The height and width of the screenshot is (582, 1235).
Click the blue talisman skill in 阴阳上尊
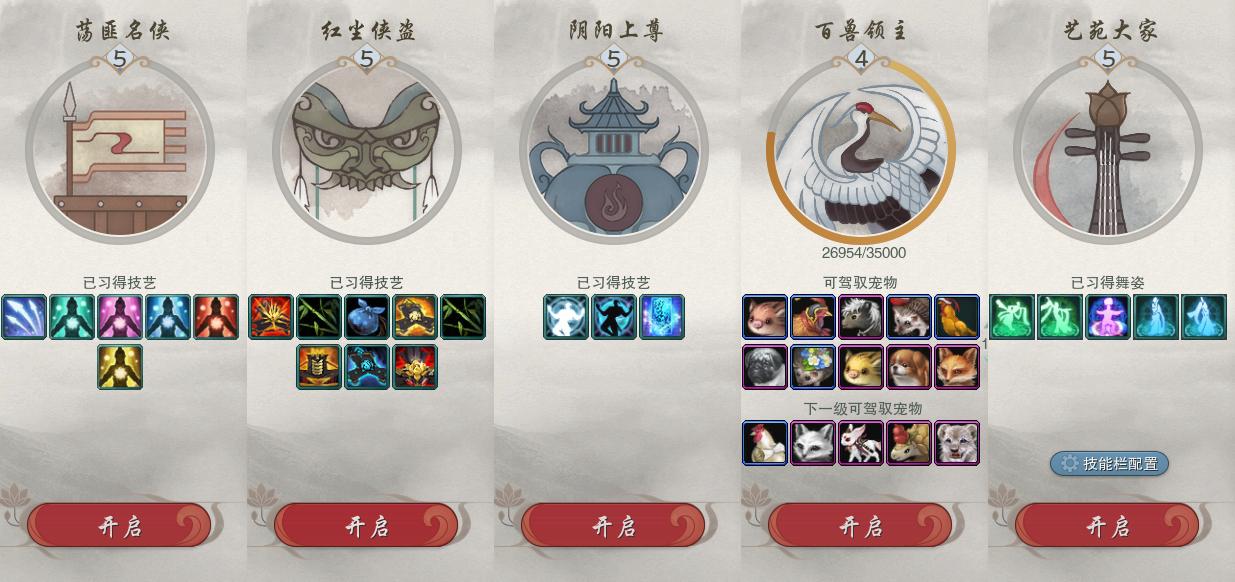662,317
